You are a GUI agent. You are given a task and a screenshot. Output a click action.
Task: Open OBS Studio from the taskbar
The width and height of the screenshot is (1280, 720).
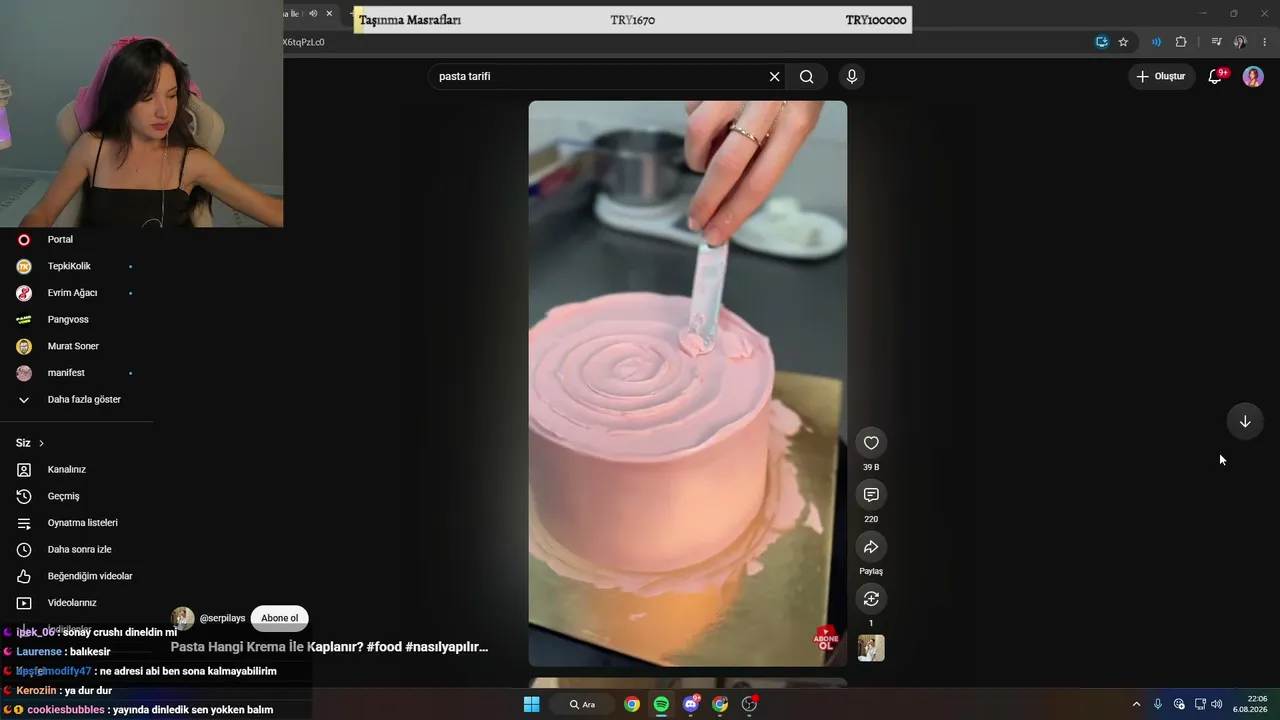(750, 705)
